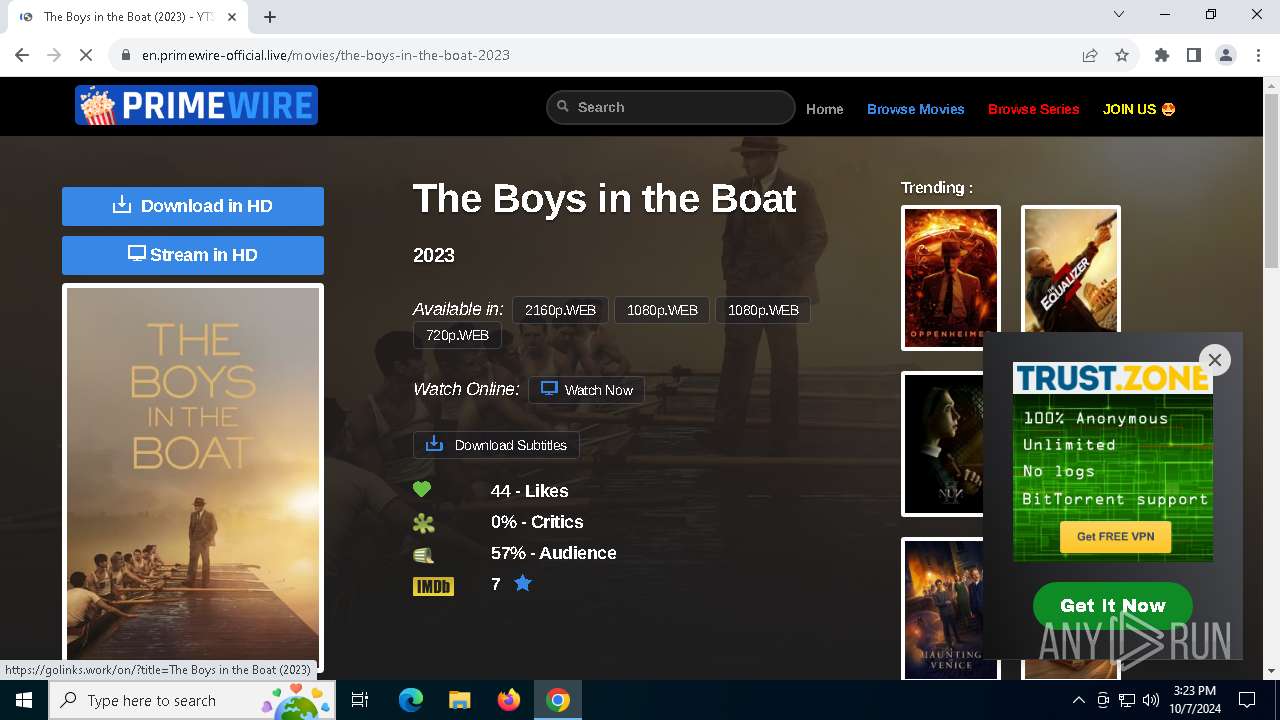Launch Firefox from taskbar
Screen dimensions: 1280x720
(x=509, y=700)
